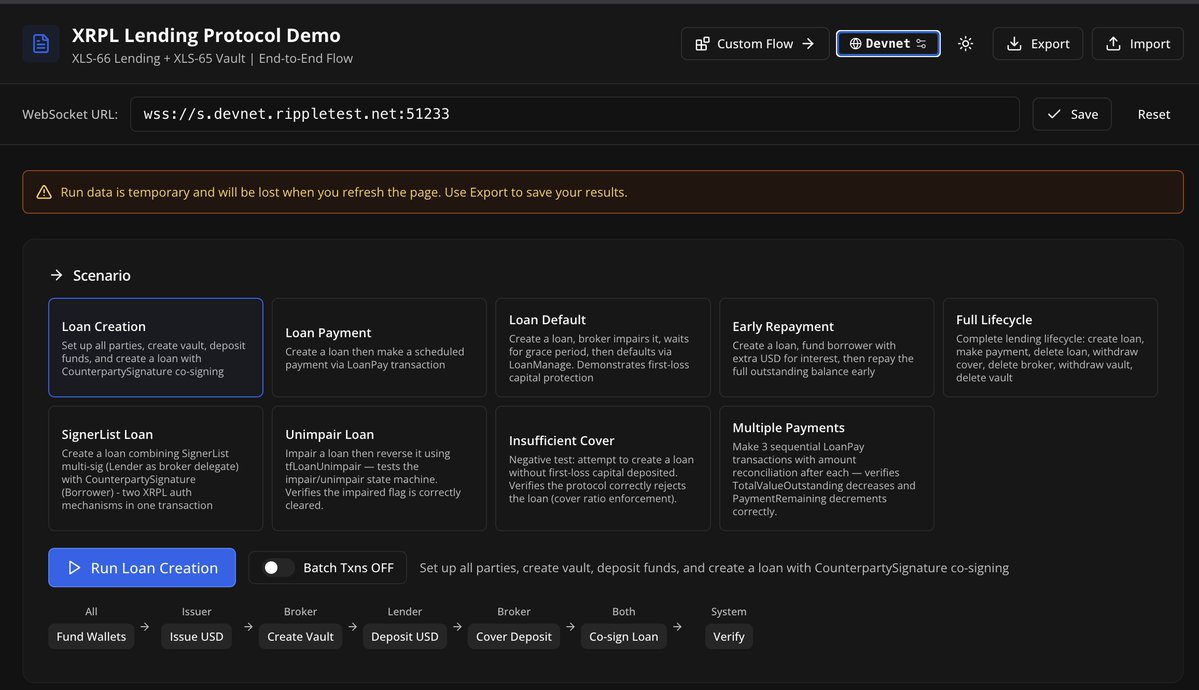The width and height of the screenshot is (1199, 690).
Task: Click the document logo icon beside title
Action: tap(41, 44)
